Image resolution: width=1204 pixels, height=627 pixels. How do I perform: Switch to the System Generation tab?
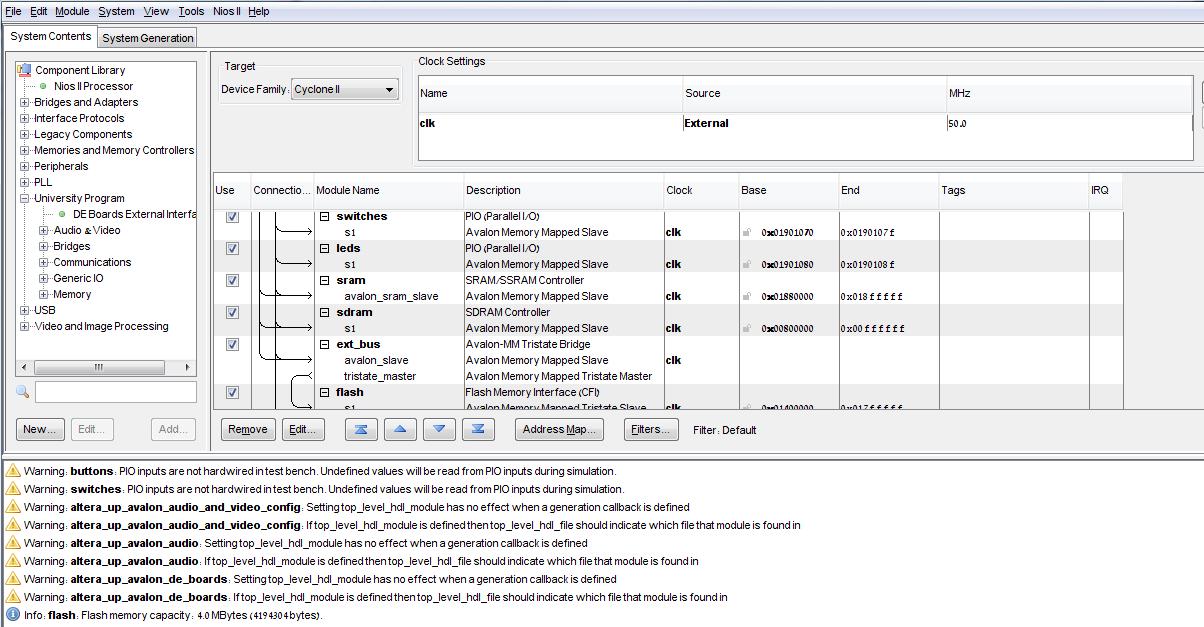point(148,38)
